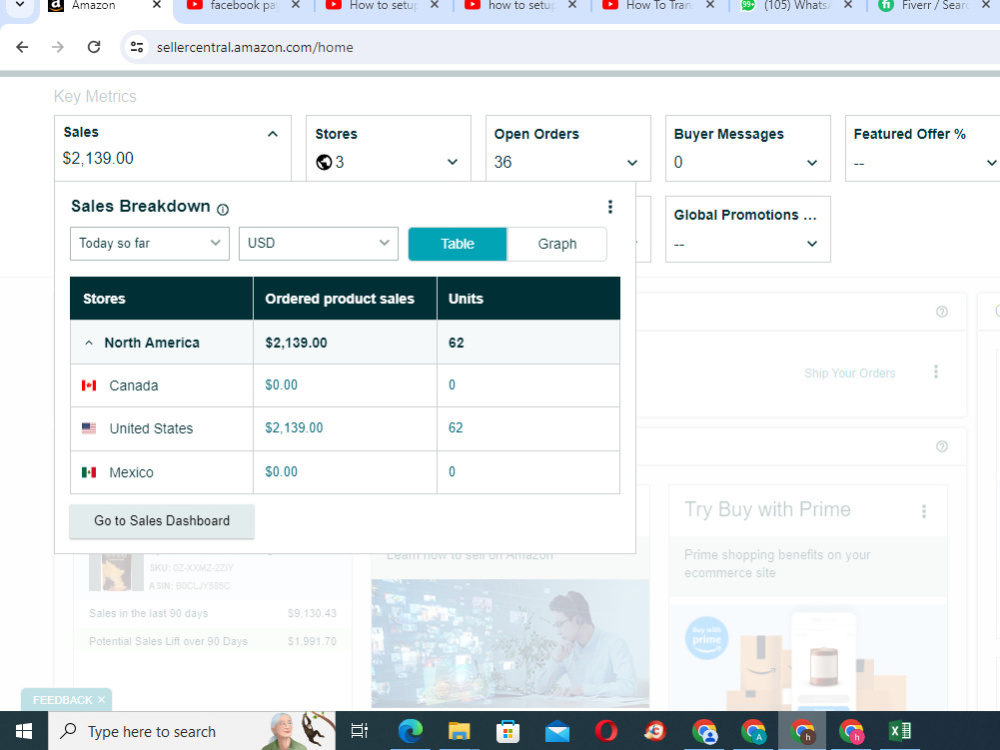Image resolution: width=1000 pixels, height=750 pixels.
Task: Open Task View on the taskbar
Action: click(360, 731)
